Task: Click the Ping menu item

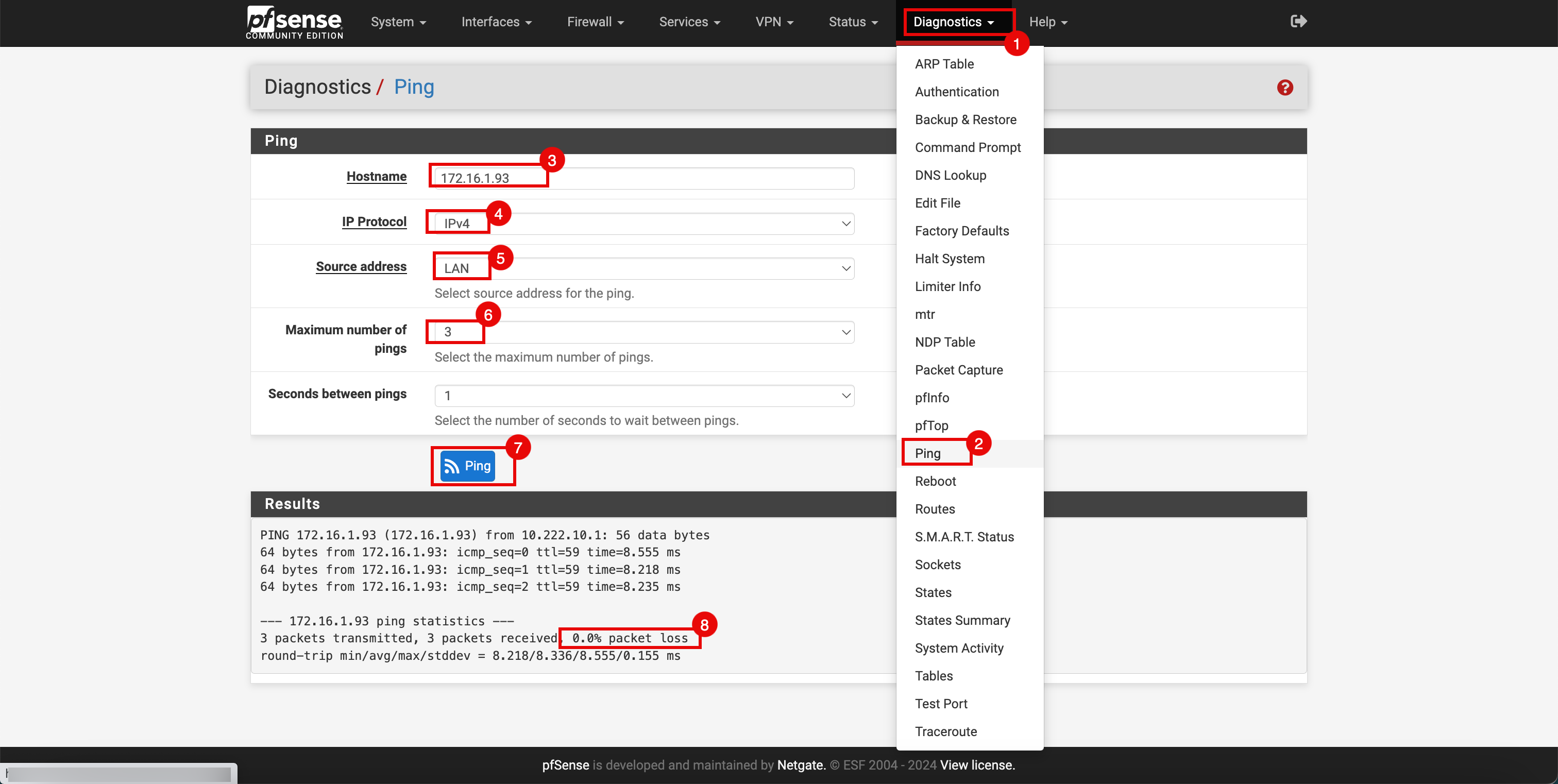Action: [928, 453]
